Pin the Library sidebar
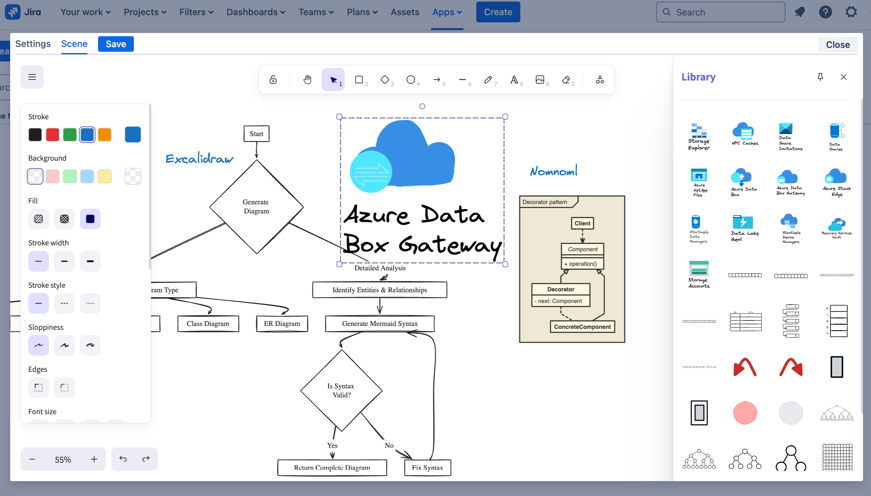 tap(820, 77)
